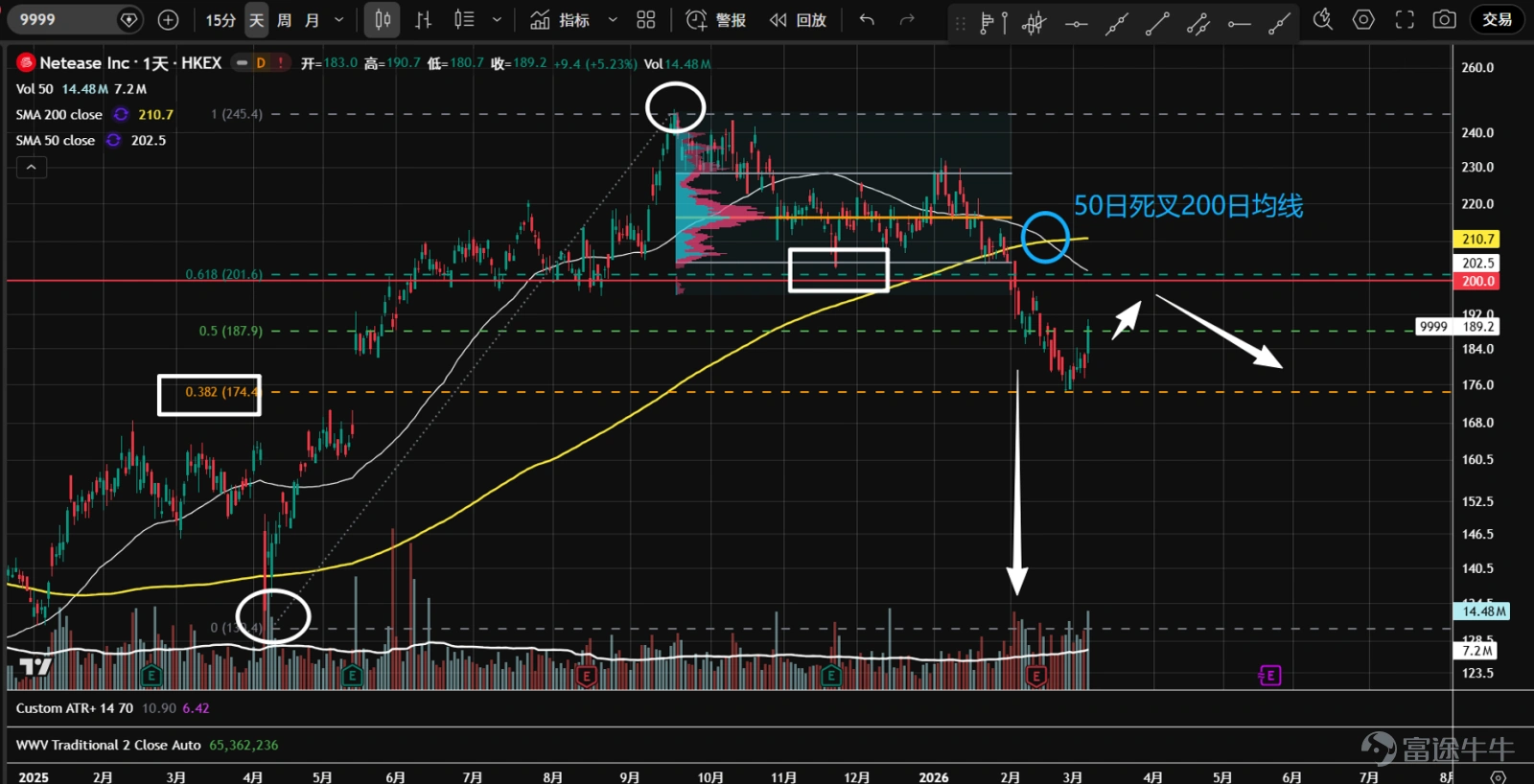Click the red Netease logo icon
Screen dimensions: 1534x784
pos(26,63)
